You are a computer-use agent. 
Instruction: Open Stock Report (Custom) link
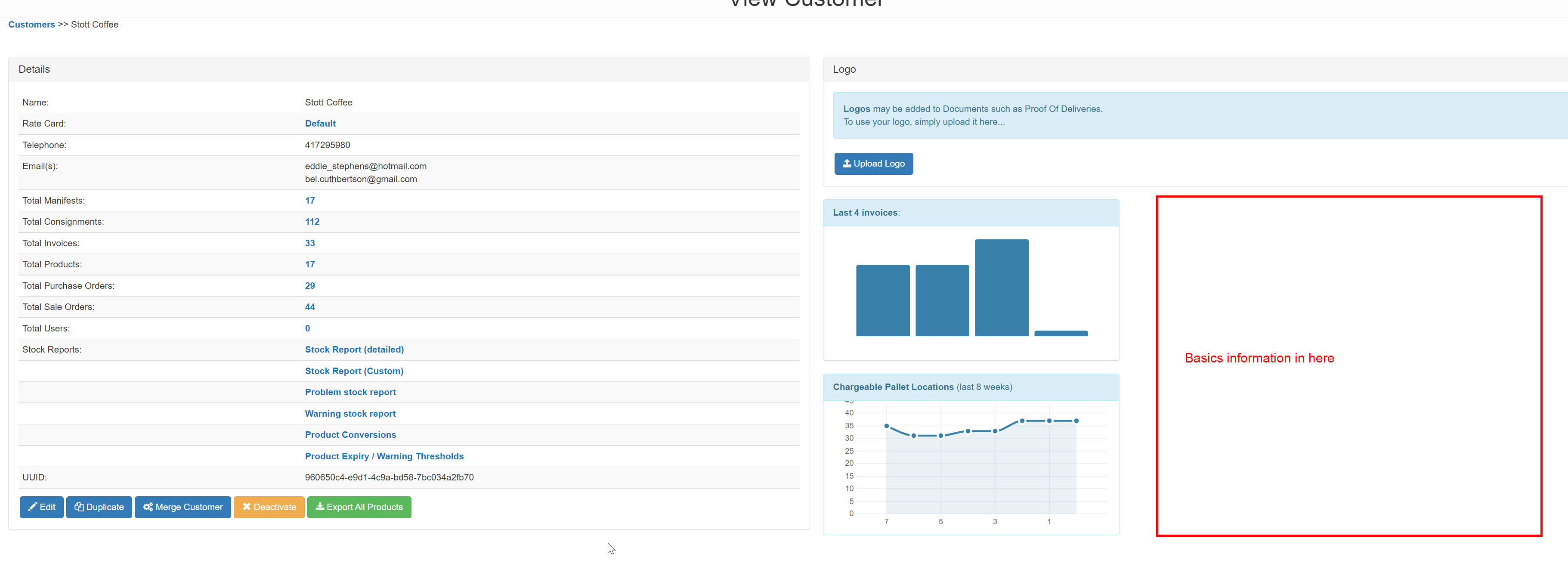tap(354, 371)
